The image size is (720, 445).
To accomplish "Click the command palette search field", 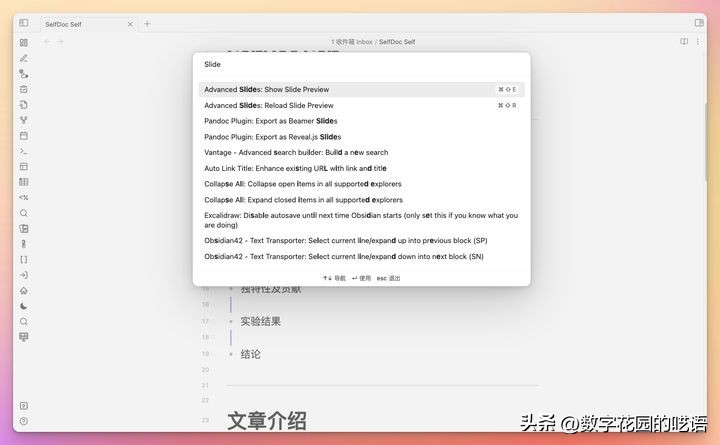I will [x=361, y=64].
